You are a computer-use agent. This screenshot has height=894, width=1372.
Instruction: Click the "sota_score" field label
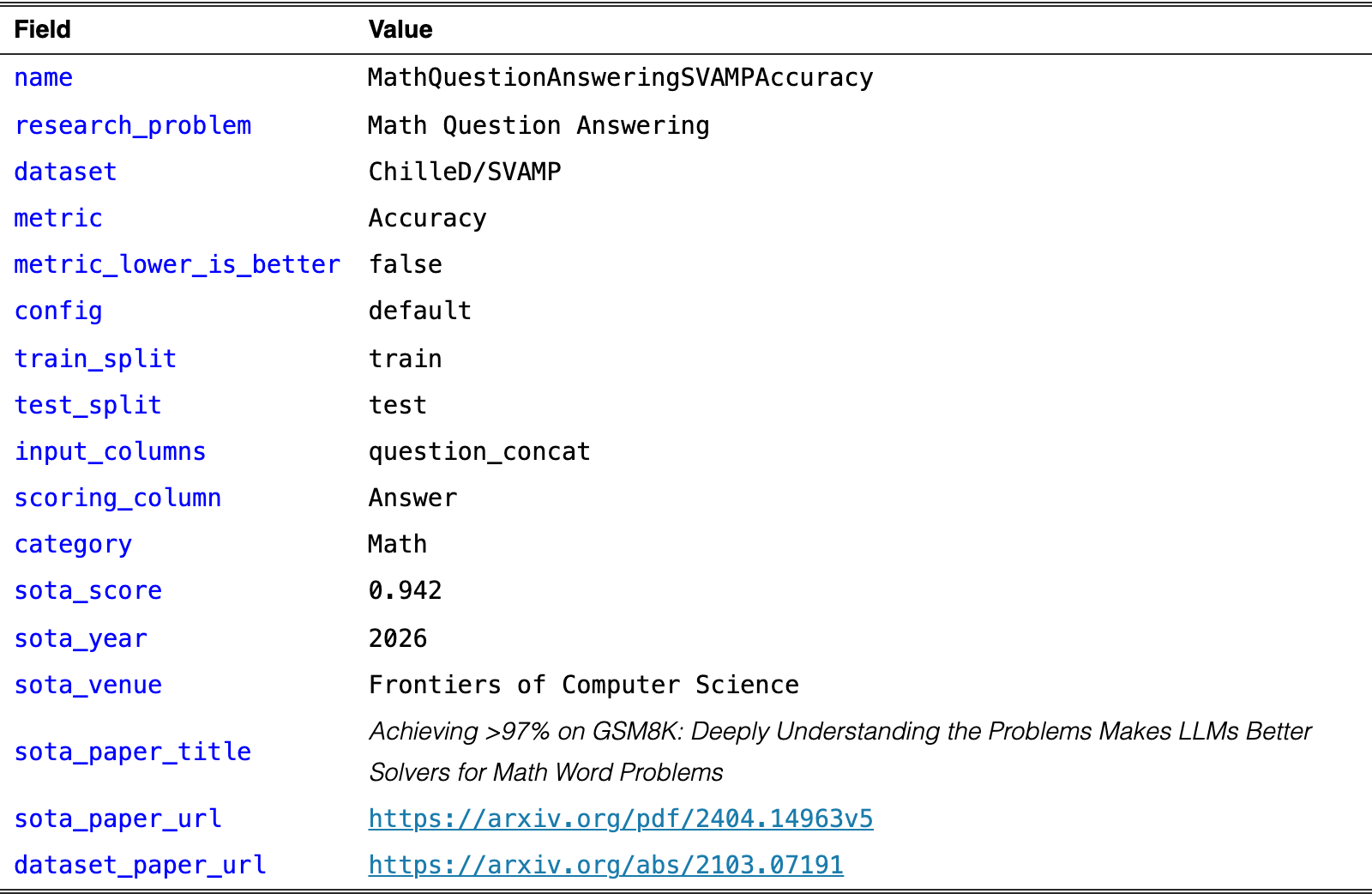[88, 590]
